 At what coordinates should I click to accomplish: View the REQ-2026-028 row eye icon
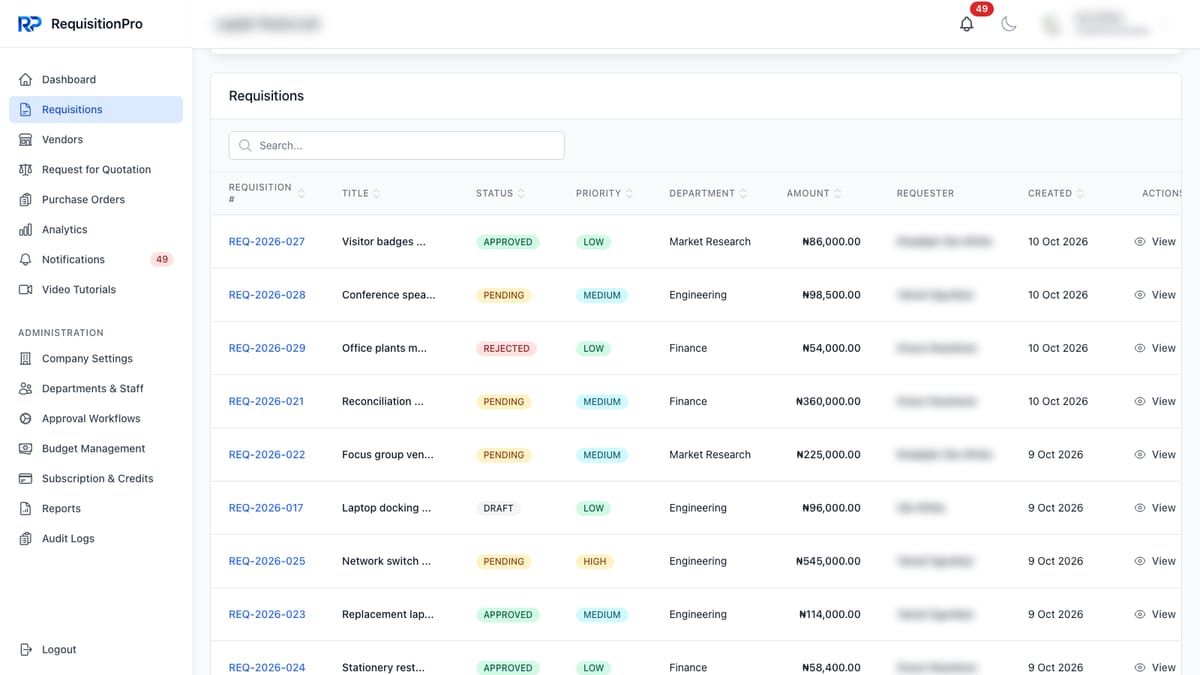(x=1140, y=295)
